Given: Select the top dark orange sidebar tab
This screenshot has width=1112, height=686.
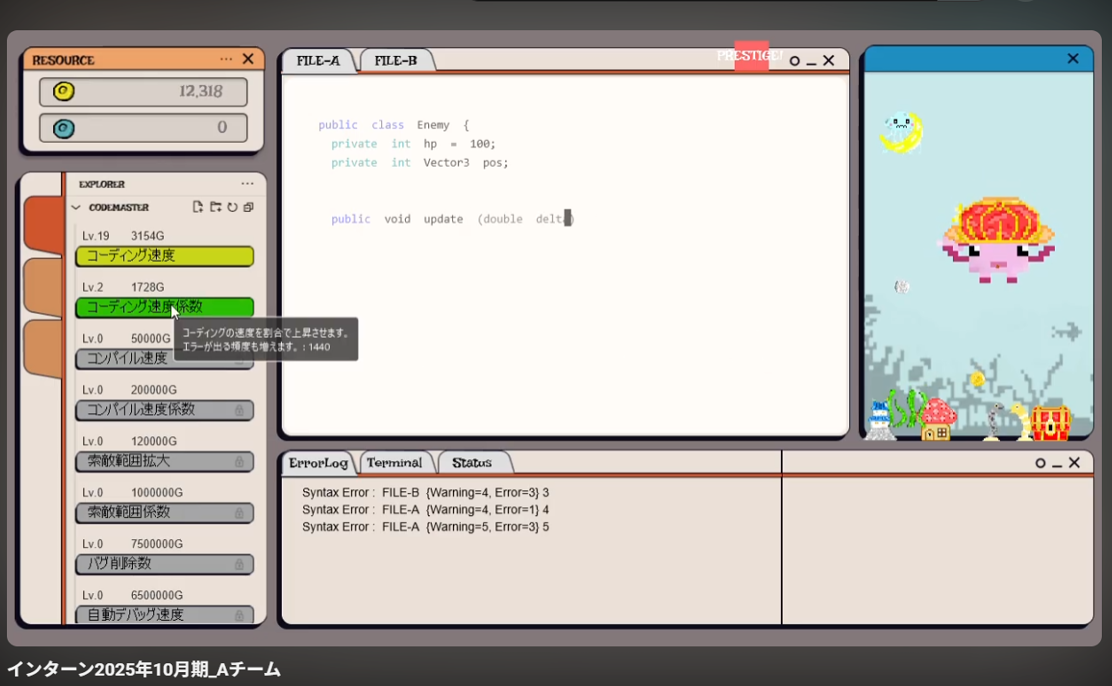Looking at the screenshot, I should (43, 224).
